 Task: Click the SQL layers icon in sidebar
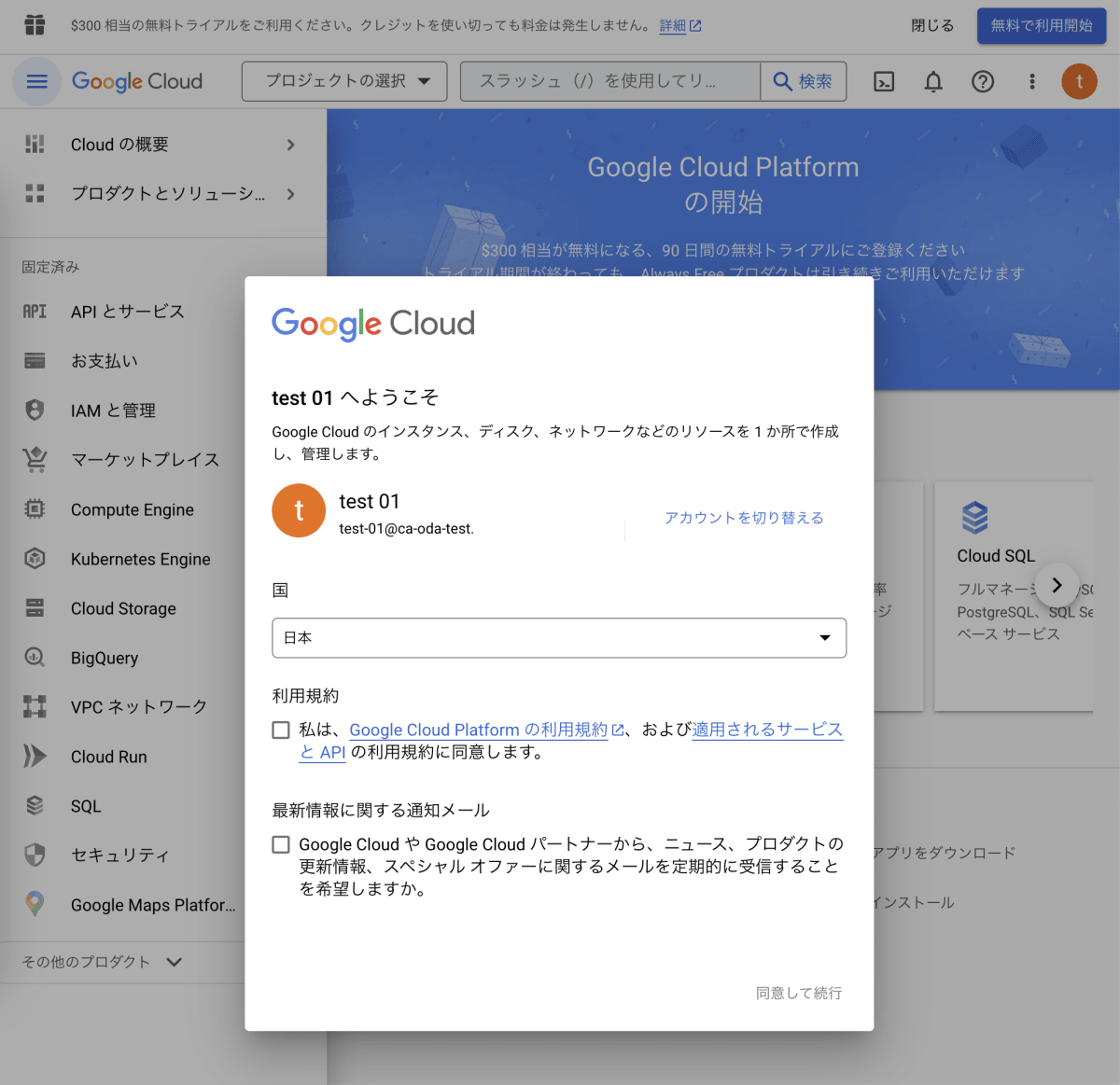[x=35, y=805]
